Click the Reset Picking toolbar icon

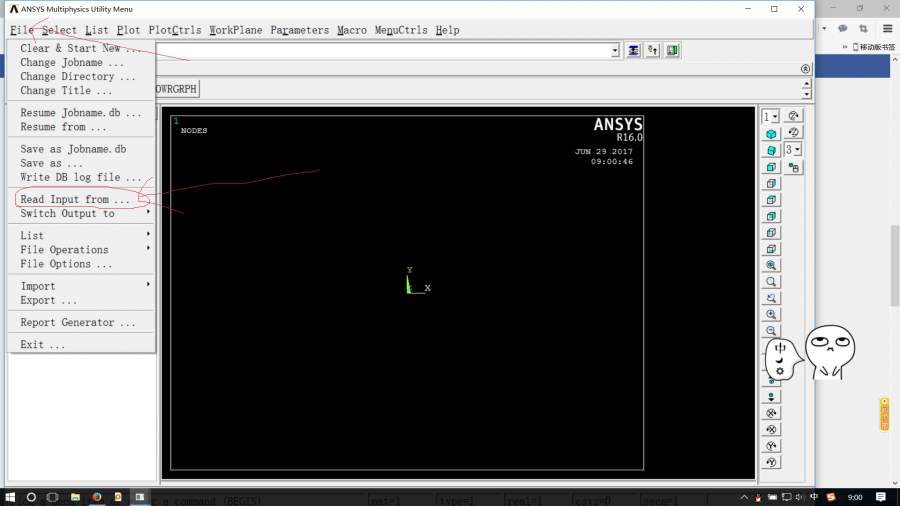pyautogui.click(x=653, y=50)
